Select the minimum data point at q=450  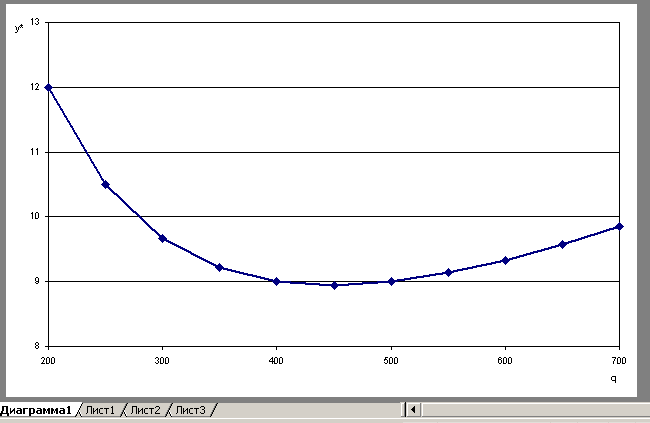coord(335,285)
